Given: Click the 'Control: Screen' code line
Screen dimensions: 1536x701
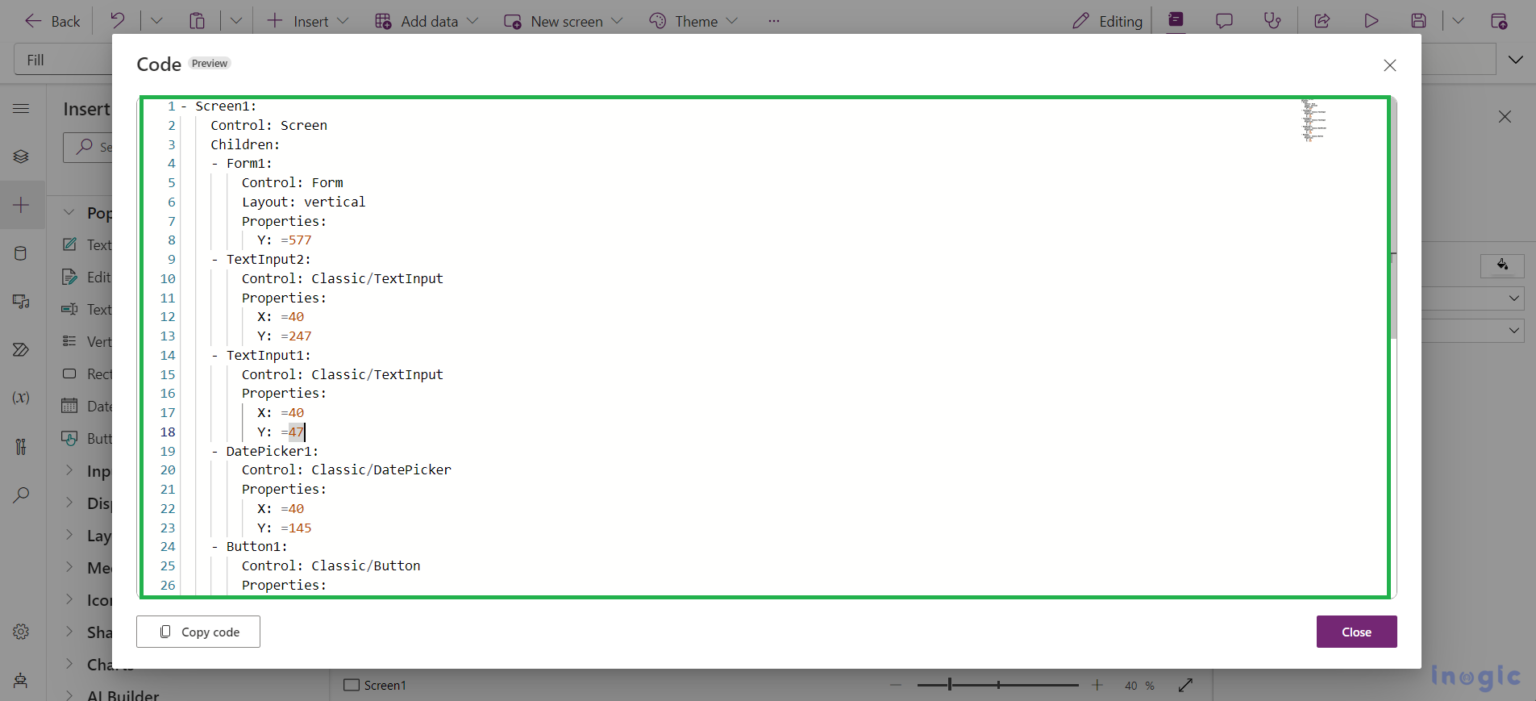Looking at the screenshot, I should [269, 125].
